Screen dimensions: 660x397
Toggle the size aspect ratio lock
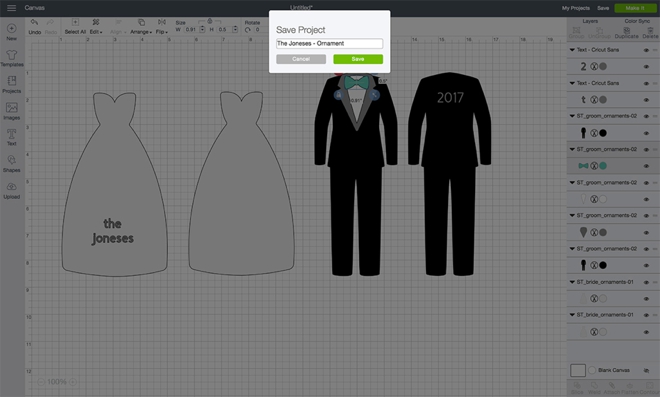pos(210,21)
